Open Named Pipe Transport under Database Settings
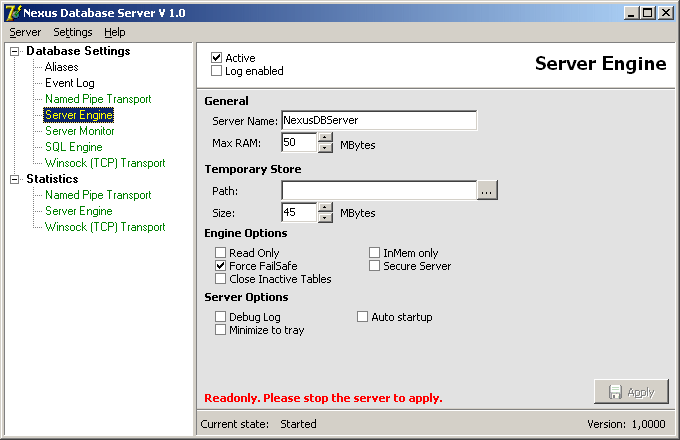 tap(98, 99)
